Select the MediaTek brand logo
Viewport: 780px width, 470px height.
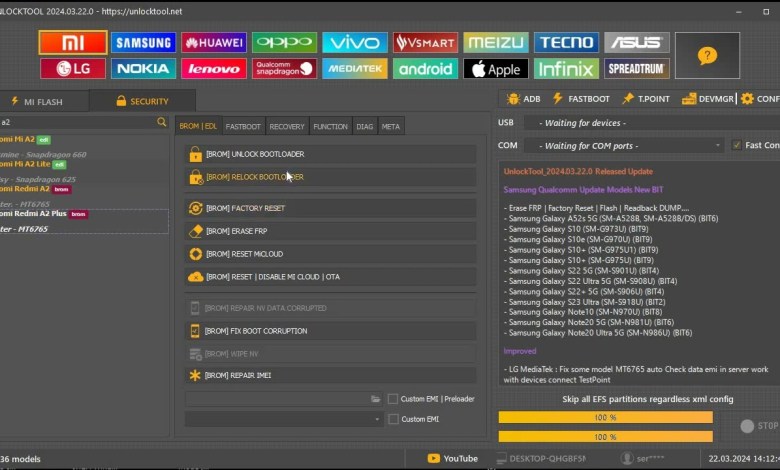355,69
